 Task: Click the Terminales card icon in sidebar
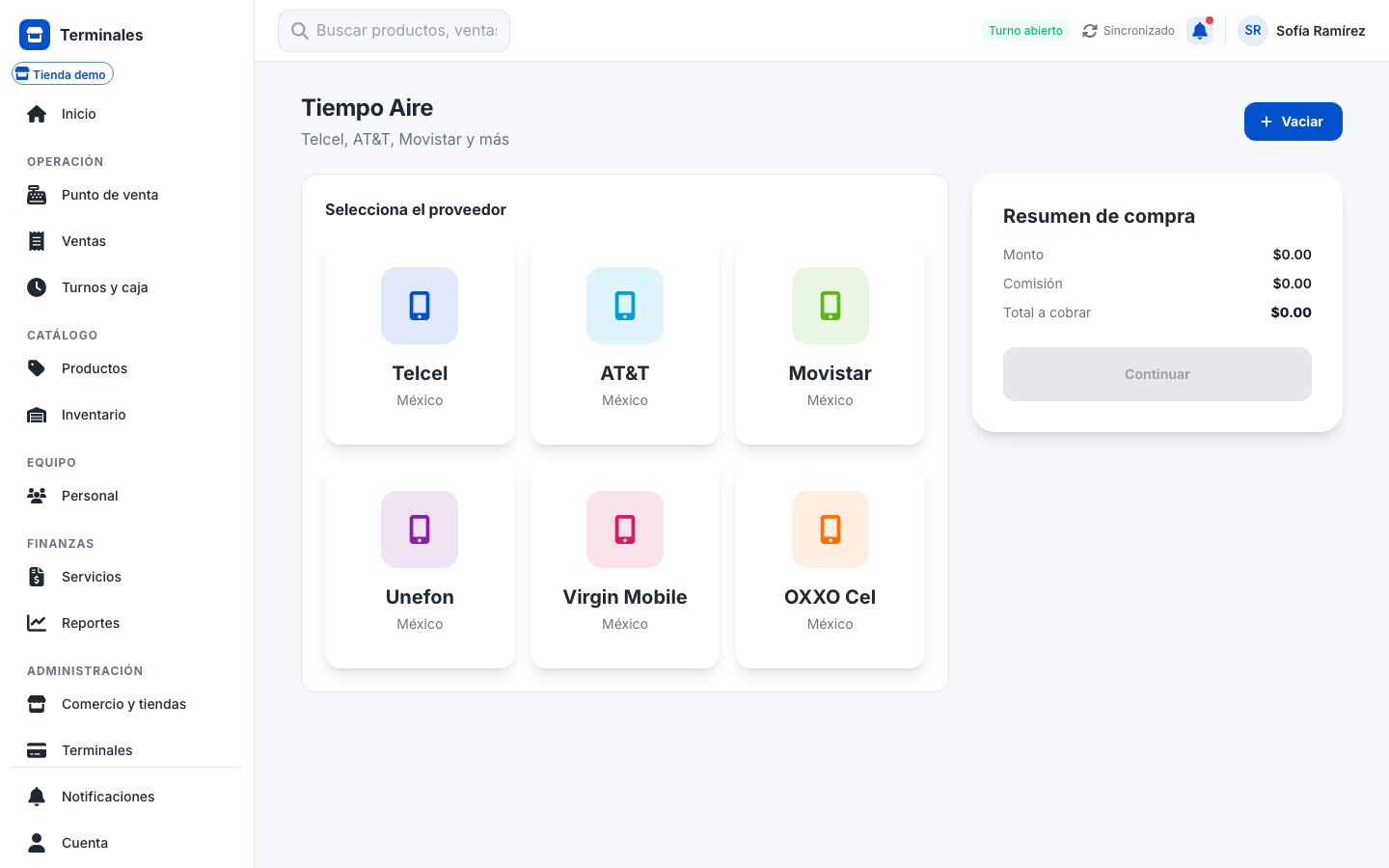tap(37, 750)
